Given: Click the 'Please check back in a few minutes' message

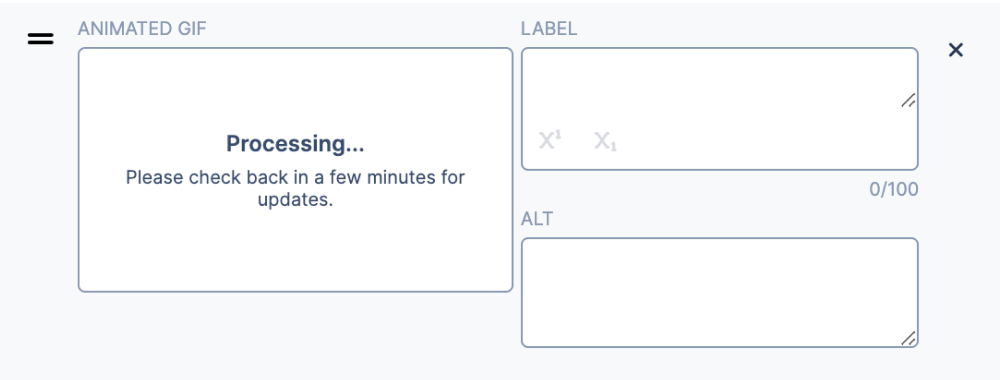Looking at the screenshot, I should click(295, 177).
